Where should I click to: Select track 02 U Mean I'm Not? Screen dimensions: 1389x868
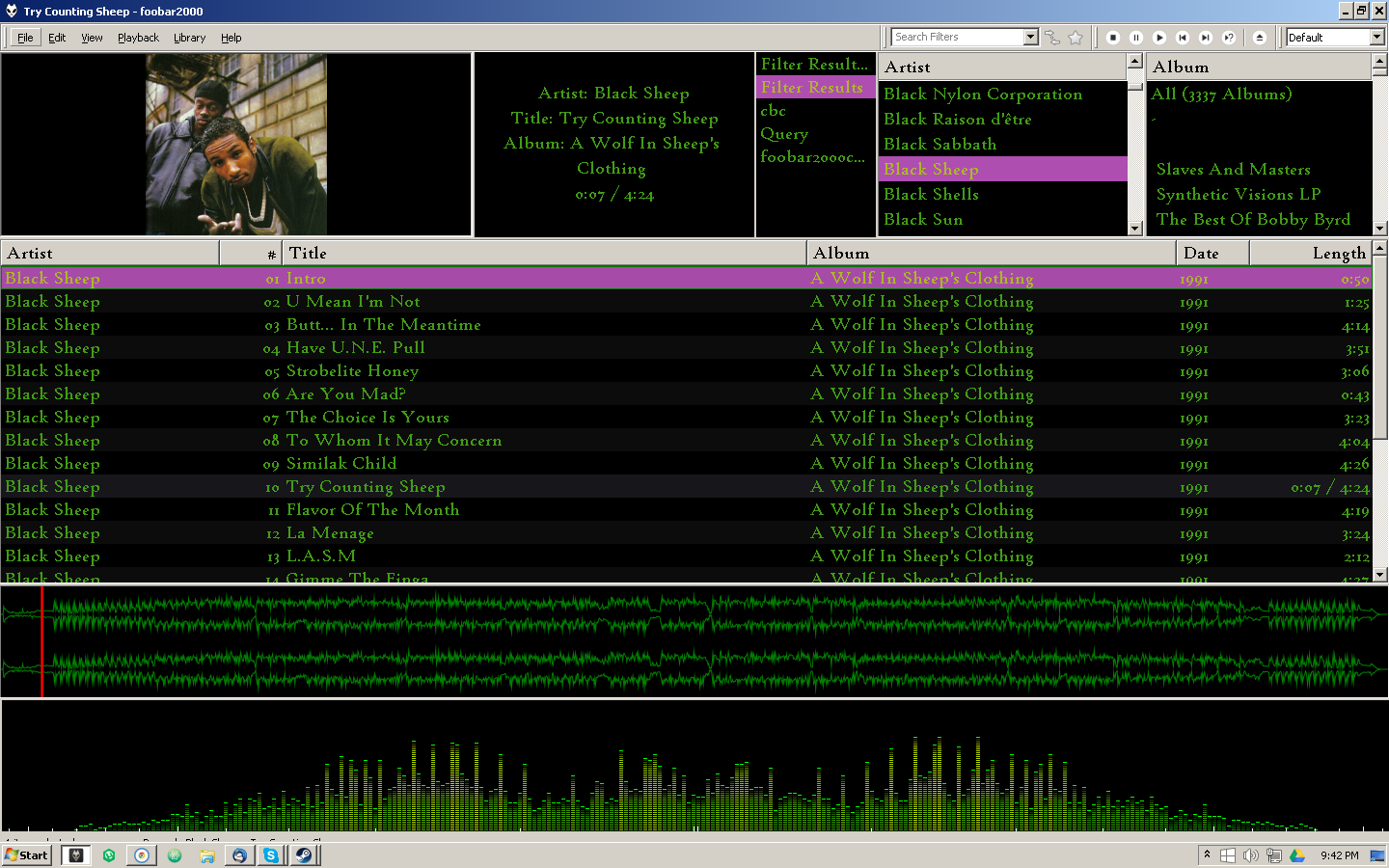(x=686, y=301)
